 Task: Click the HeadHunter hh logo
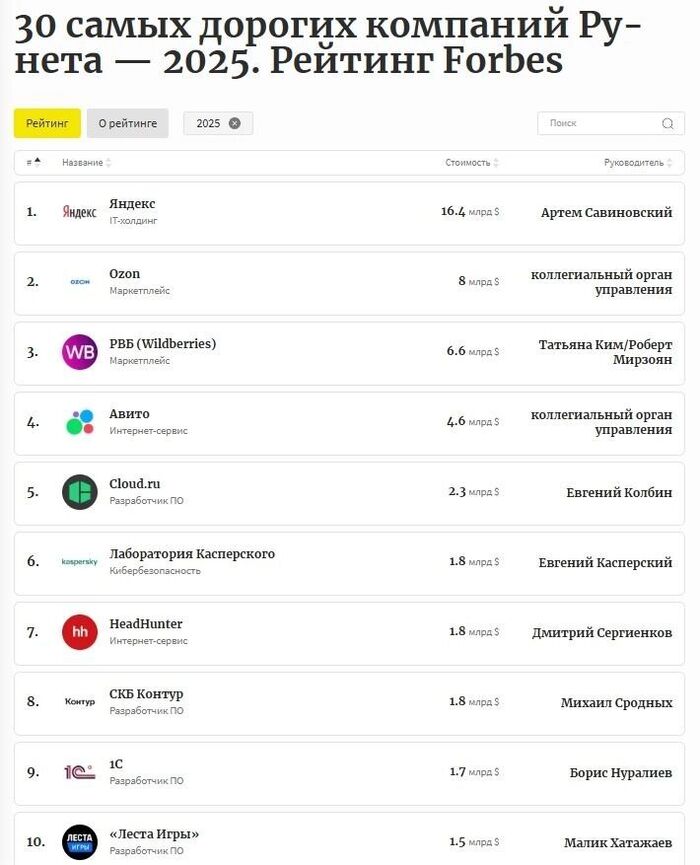click(x=80, y=632)
